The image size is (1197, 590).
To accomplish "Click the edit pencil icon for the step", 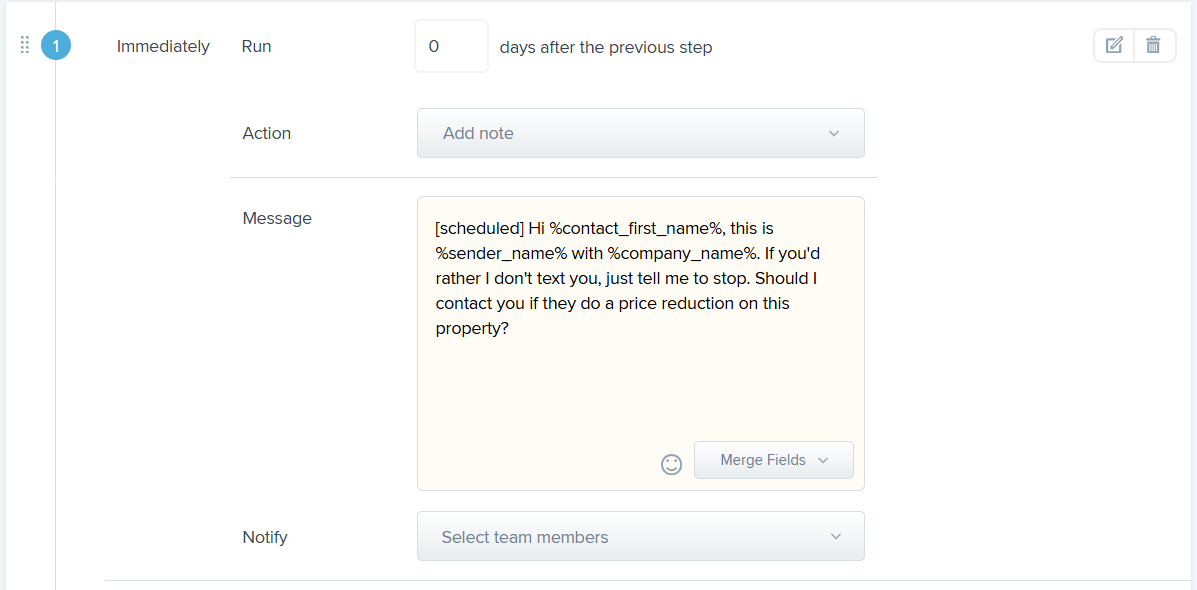I will (1114, 45).
